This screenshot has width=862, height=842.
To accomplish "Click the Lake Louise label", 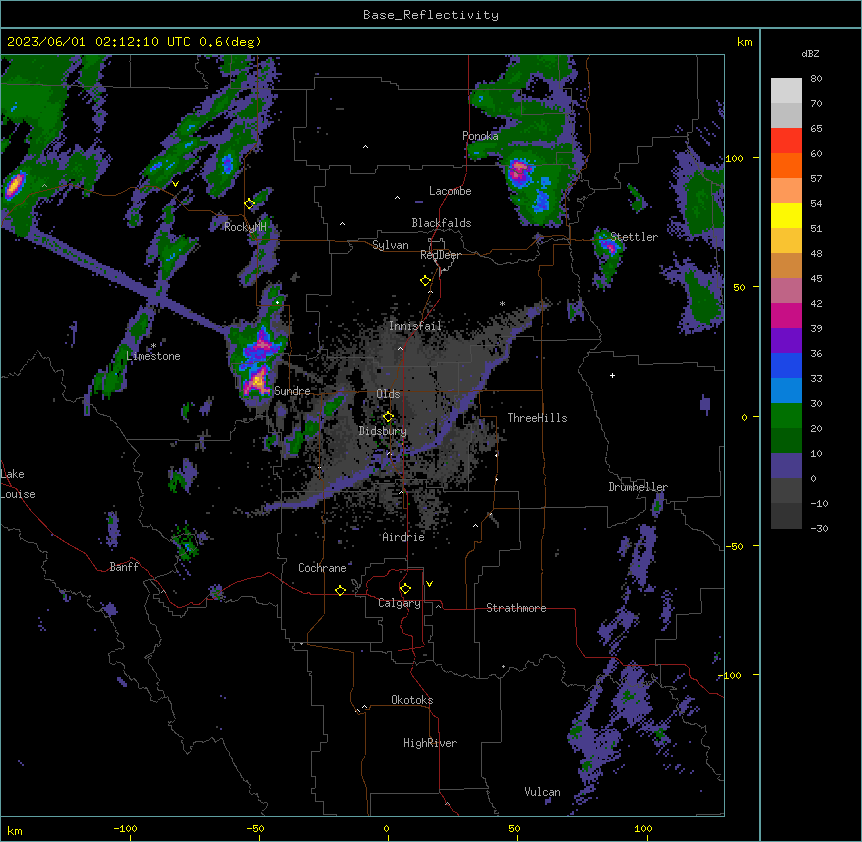I will [x=18, y=484].
